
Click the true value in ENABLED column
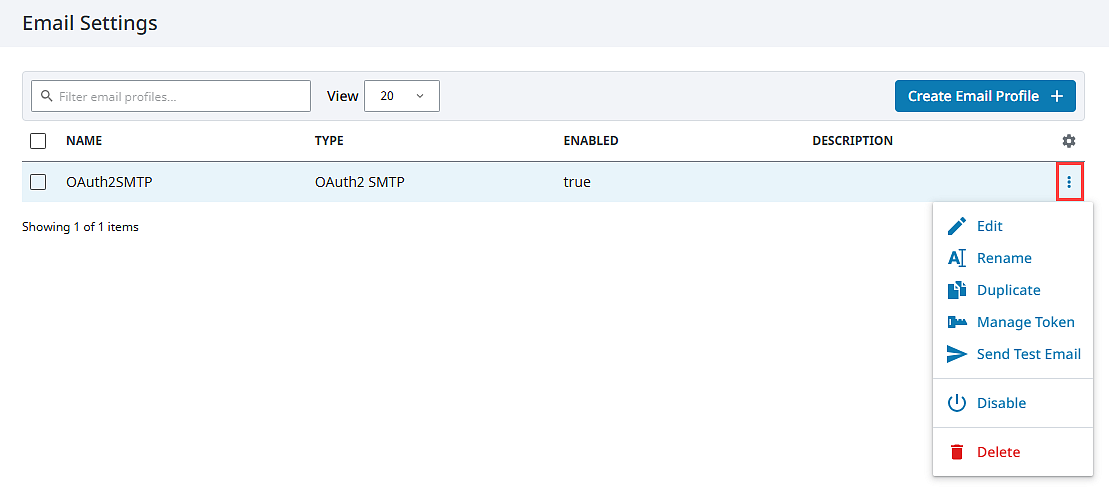pos(577,182)
